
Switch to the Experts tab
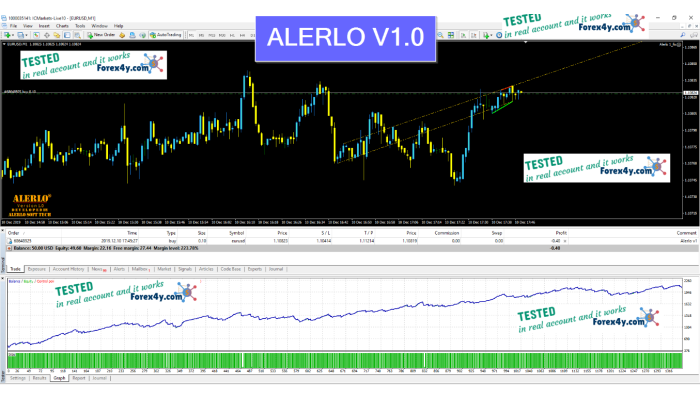[x=254, y=269]
